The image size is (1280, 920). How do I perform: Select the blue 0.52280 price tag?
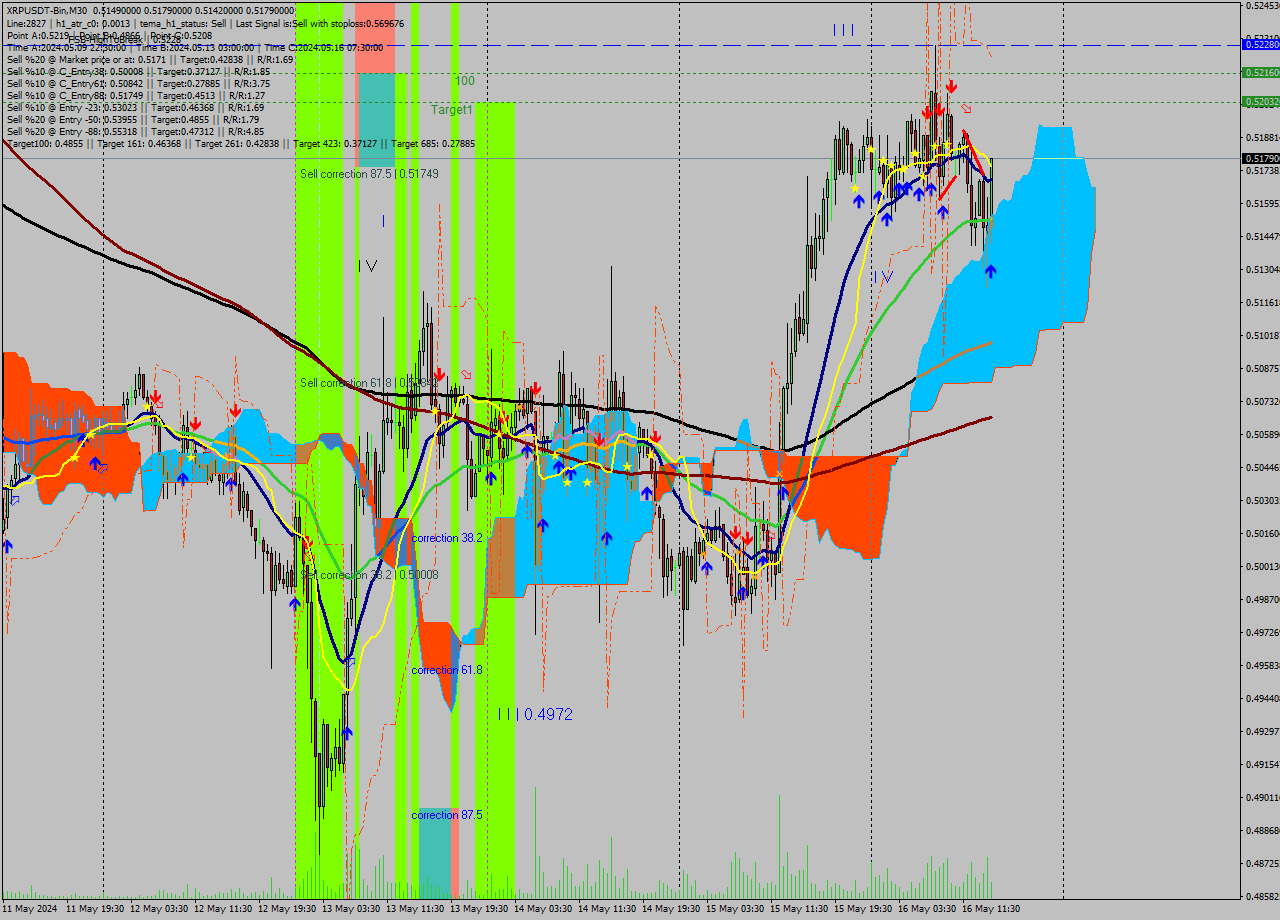pos(1260,44)
